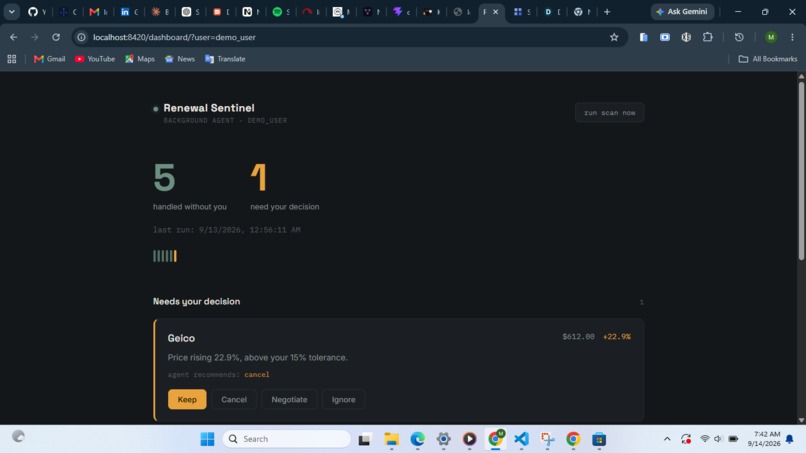The width and height of the screenshot is (806, 453).
Task: Open the taskbar clock and date
Action: [x=764, y=439]
